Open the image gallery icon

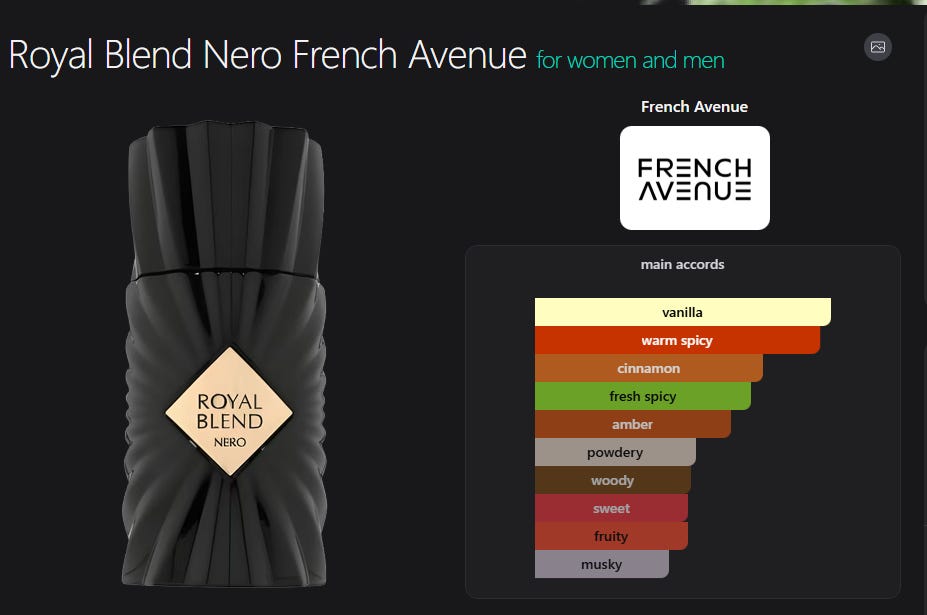[x=877, y=47]
